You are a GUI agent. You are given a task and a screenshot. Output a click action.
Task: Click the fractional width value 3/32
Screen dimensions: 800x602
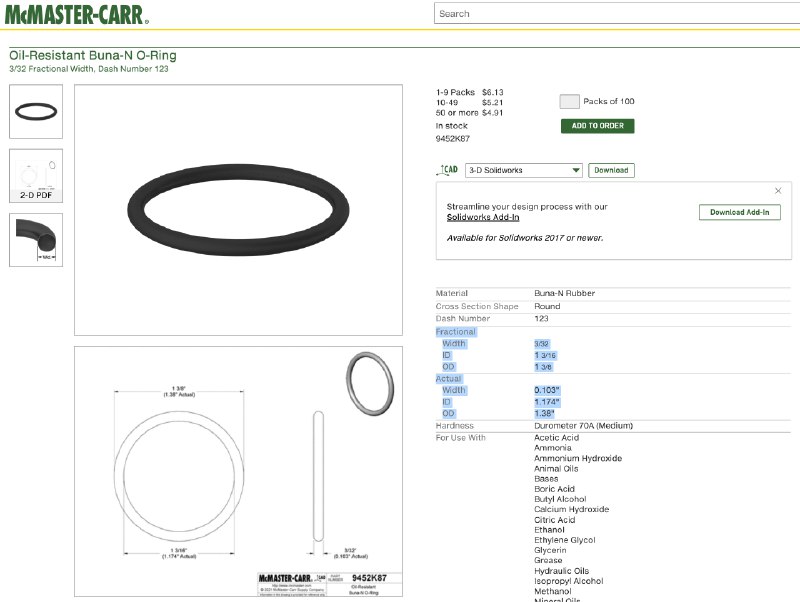tap(541, 344)
